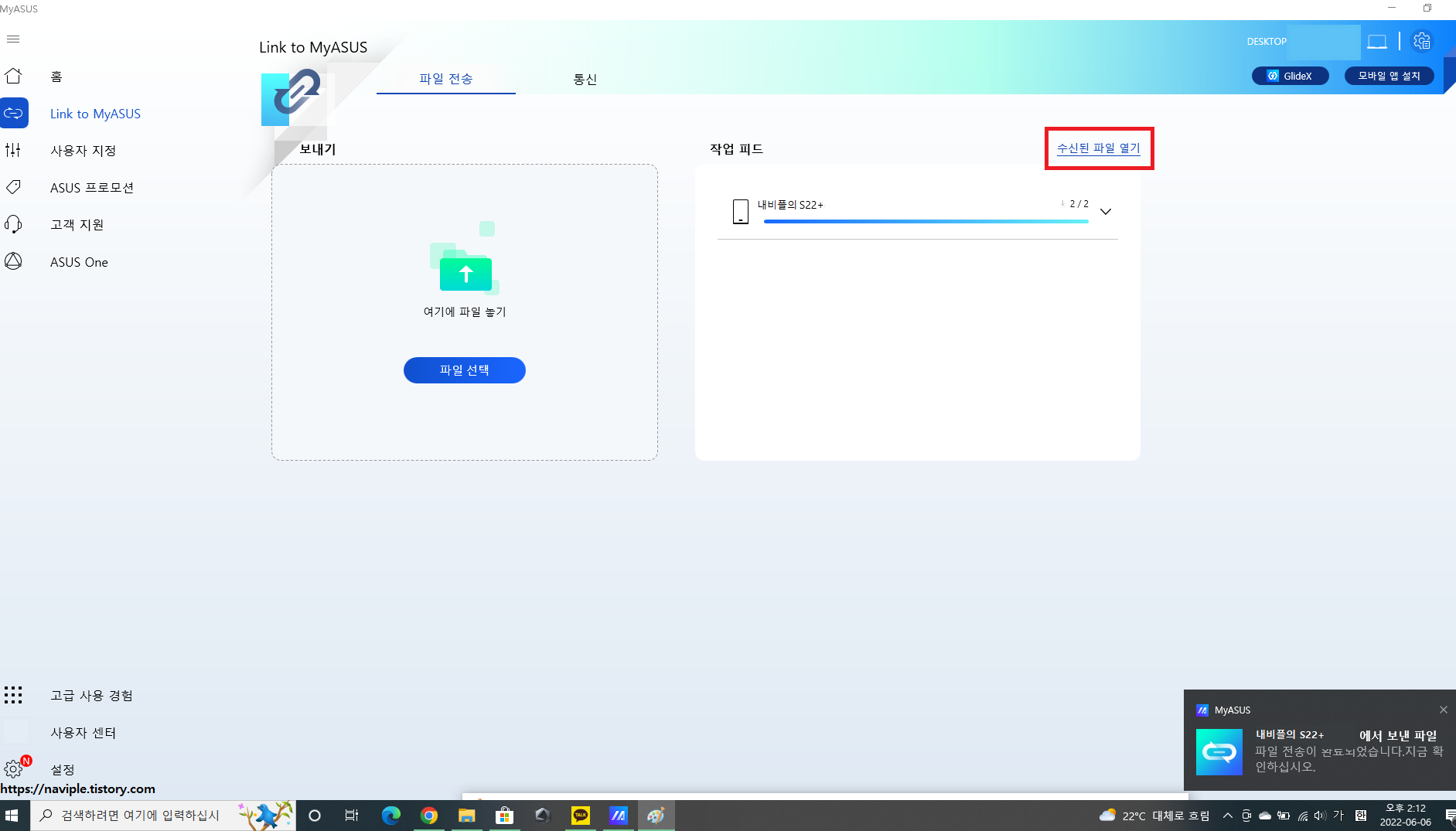The image size is (1456, 831).
Task: Expand the 내비플의 S22+ transfer entry chevron
Action: 1106,212
